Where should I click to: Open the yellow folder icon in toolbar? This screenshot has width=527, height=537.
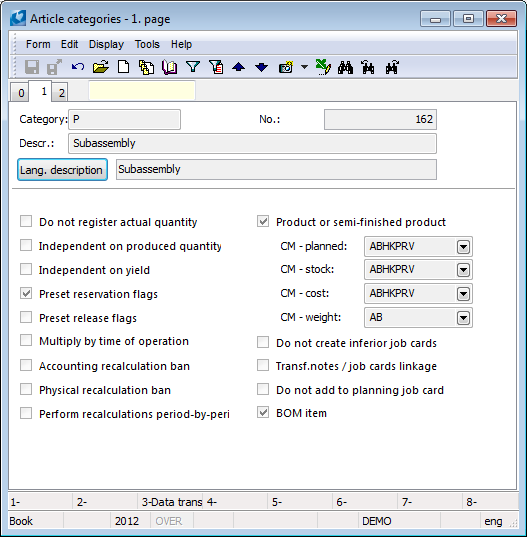pyautogui.click(x=101, y=67)
